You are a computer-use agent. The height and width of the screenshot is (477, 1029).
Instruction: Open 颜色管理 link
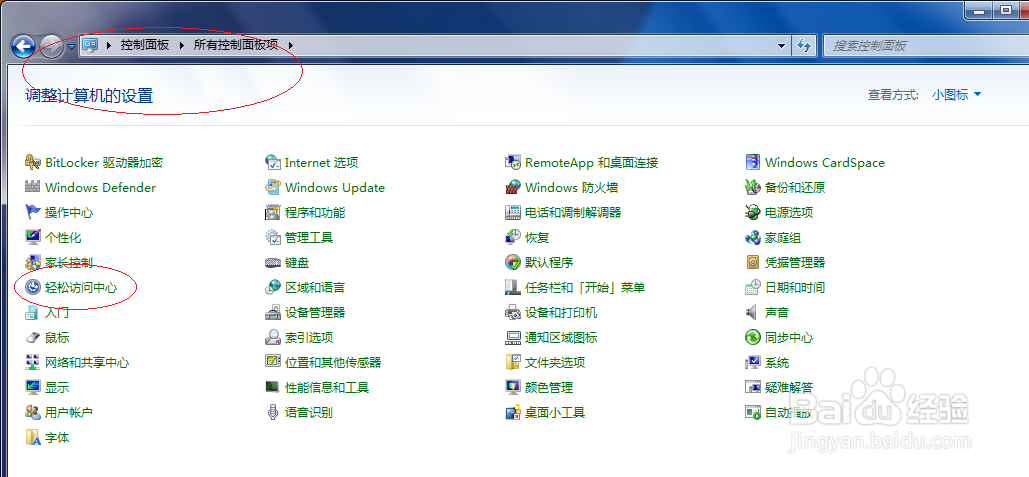coord(549,387)
